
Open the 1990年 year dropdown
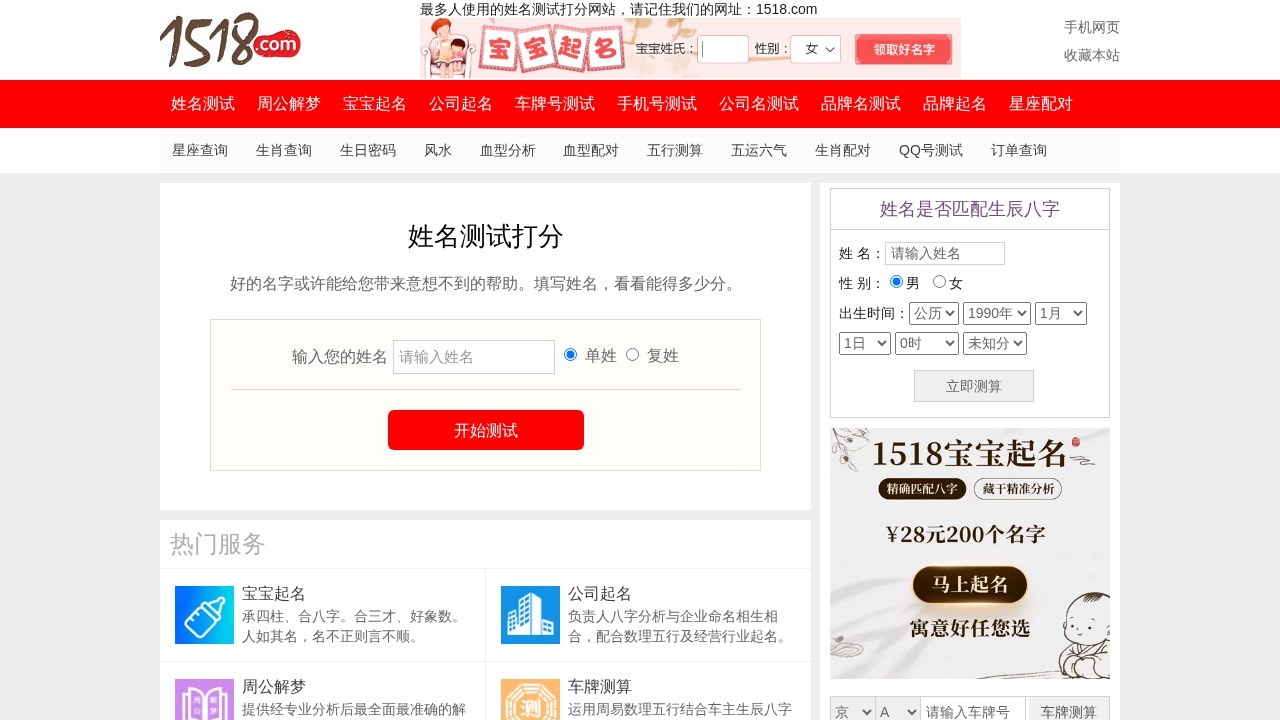[x=996, y=312]
